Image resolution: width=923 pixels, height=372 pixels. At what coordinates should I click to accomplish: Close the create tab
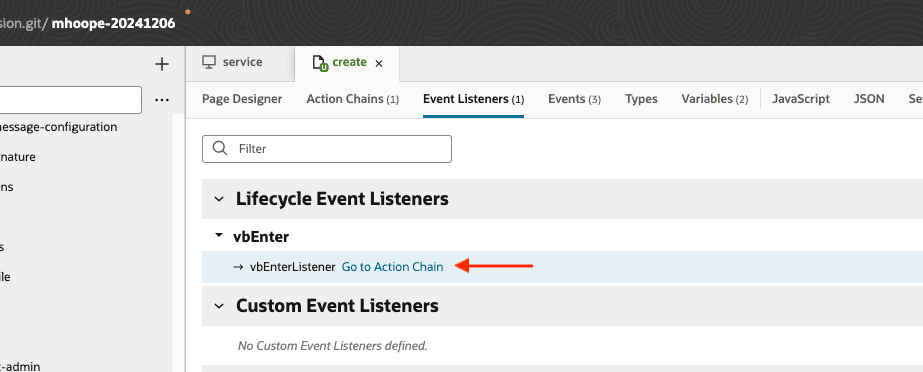[379, 64]
